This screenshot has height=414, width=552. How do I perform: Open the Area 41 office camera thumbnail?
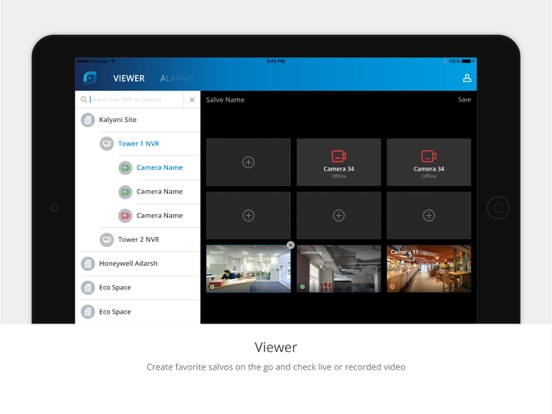coord(249,269)
